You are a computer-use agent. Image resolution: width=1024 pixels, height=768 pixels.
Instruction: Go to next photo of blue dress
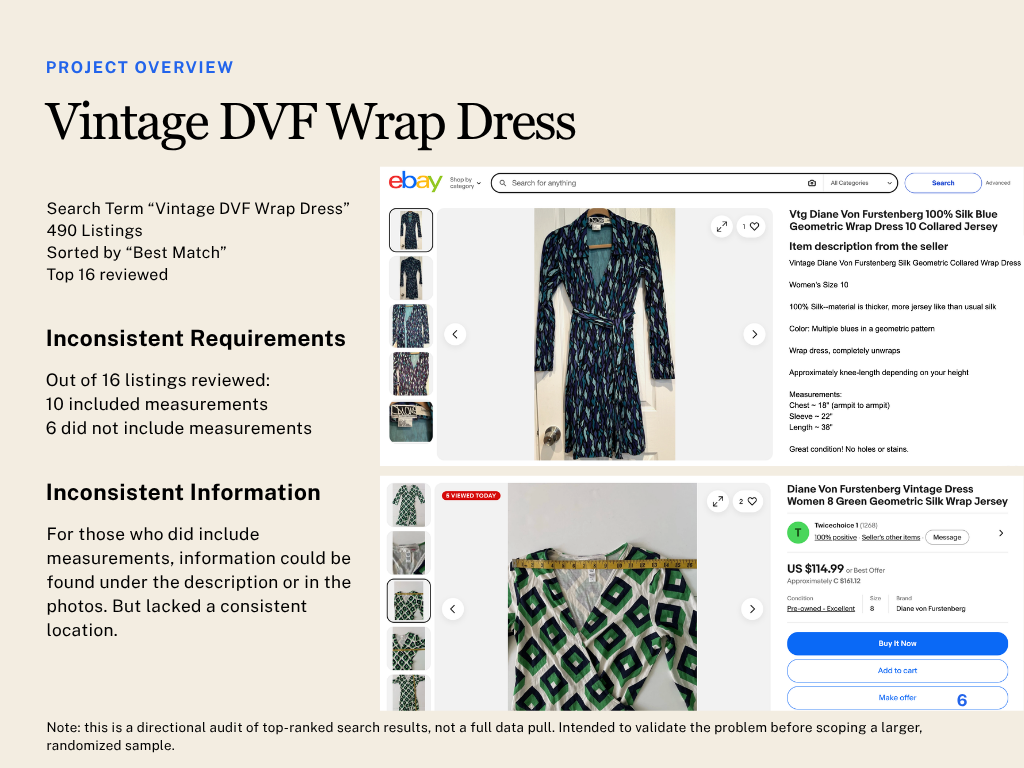pyautogui.click(x=754, y=334)
